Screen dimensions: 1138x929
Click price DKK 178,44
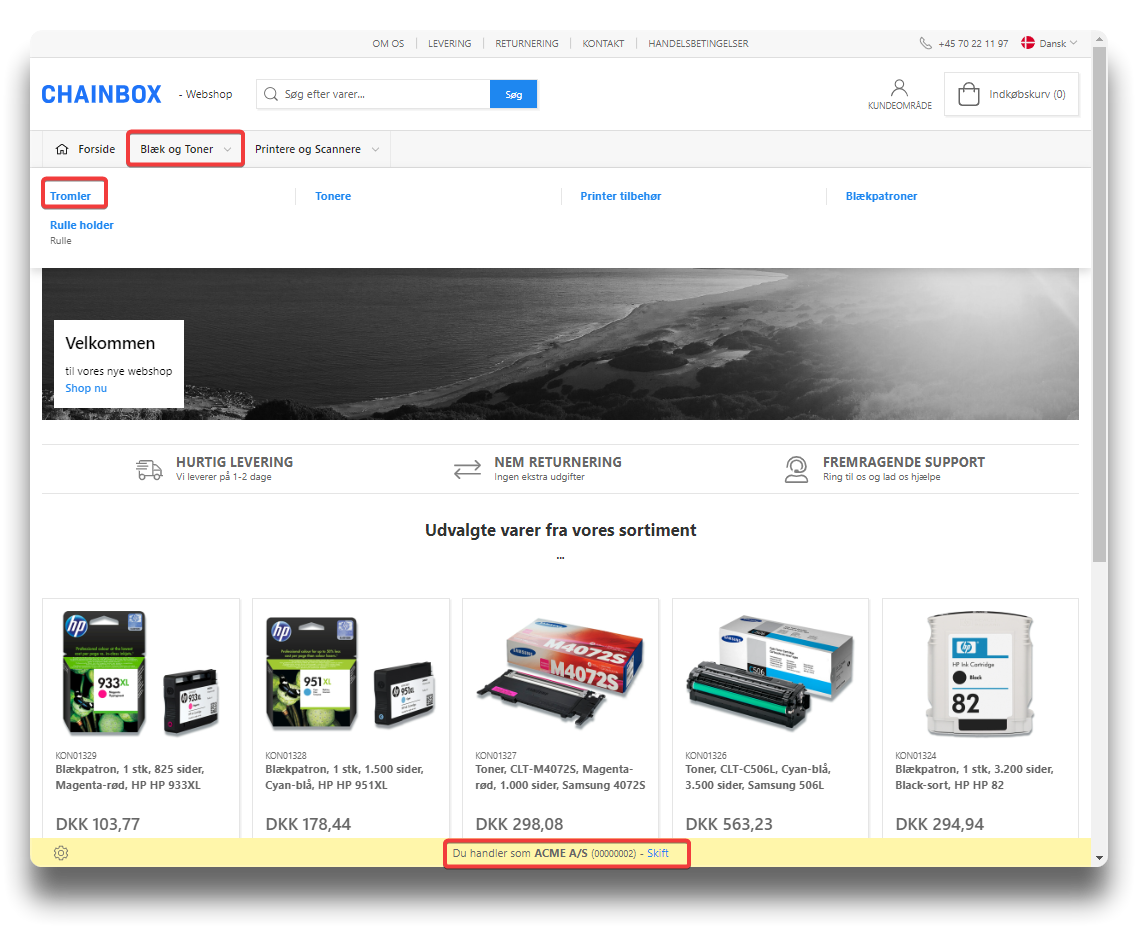point(308,824)
